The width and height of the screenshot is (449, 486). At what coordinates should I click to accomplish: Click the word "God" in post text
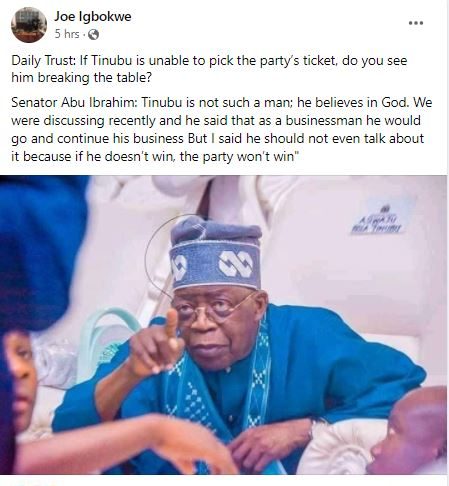(395, 102)
